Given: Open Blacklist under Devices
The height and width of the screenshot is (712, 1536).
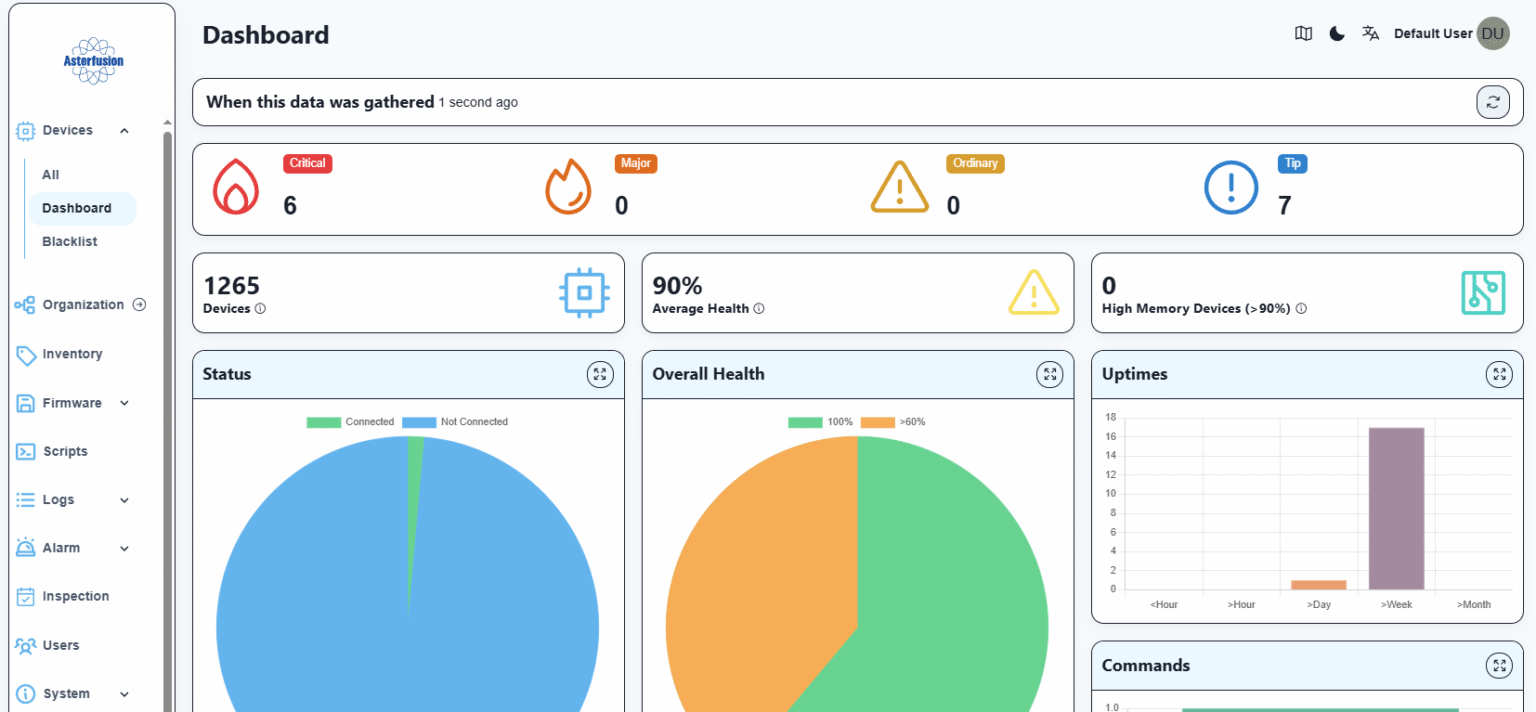Looking at the screenshot, I should [70, 242].
